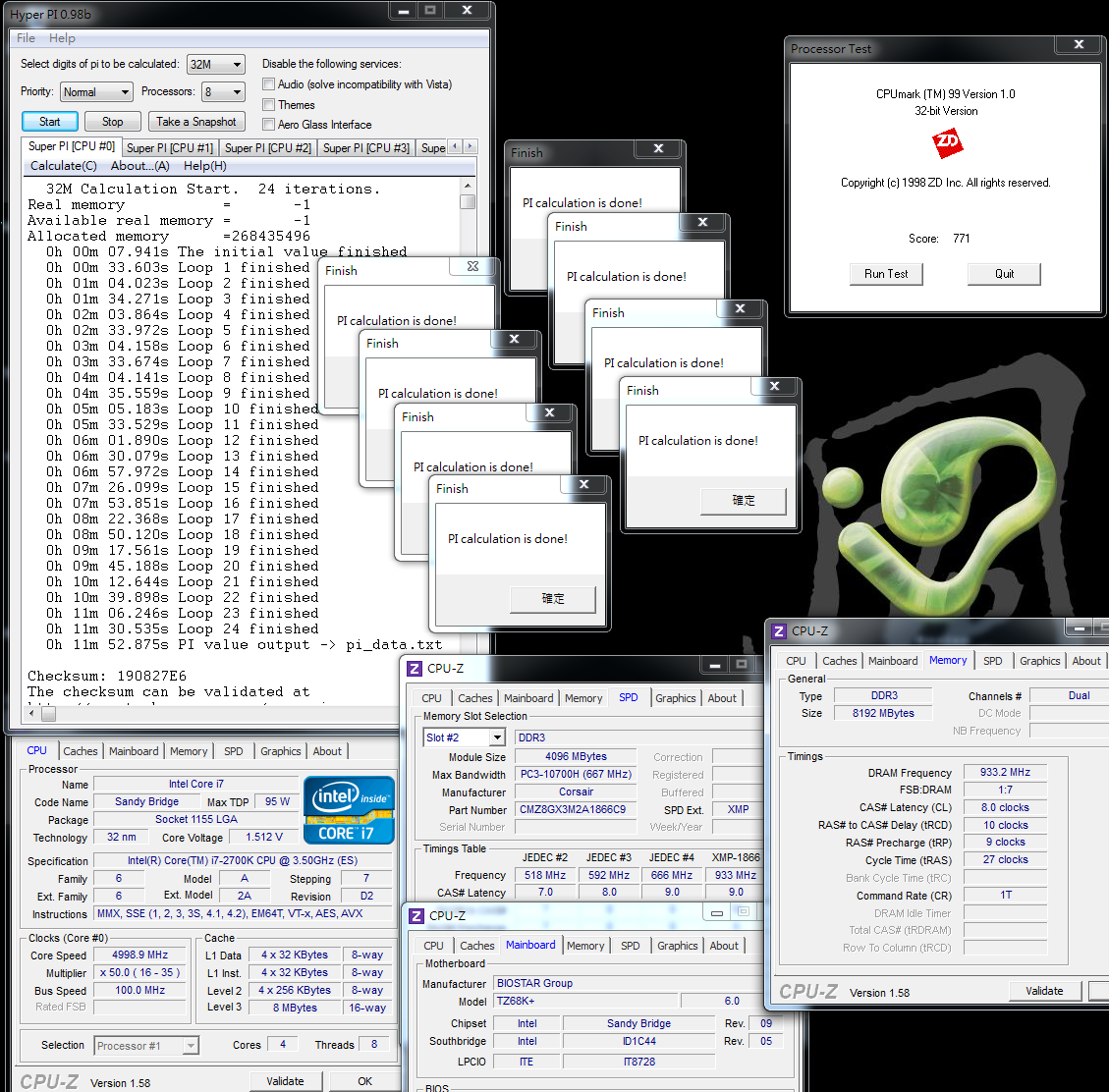Open the Help menu in Hyper PI
The width and height of the screenshot is (1109, 1092).
click(62, 38)
